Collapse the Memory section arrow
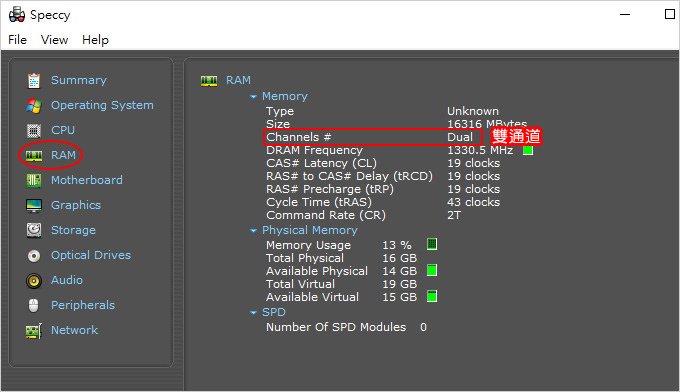This screenshot has width=680, height=392. (x=254, y=97)
